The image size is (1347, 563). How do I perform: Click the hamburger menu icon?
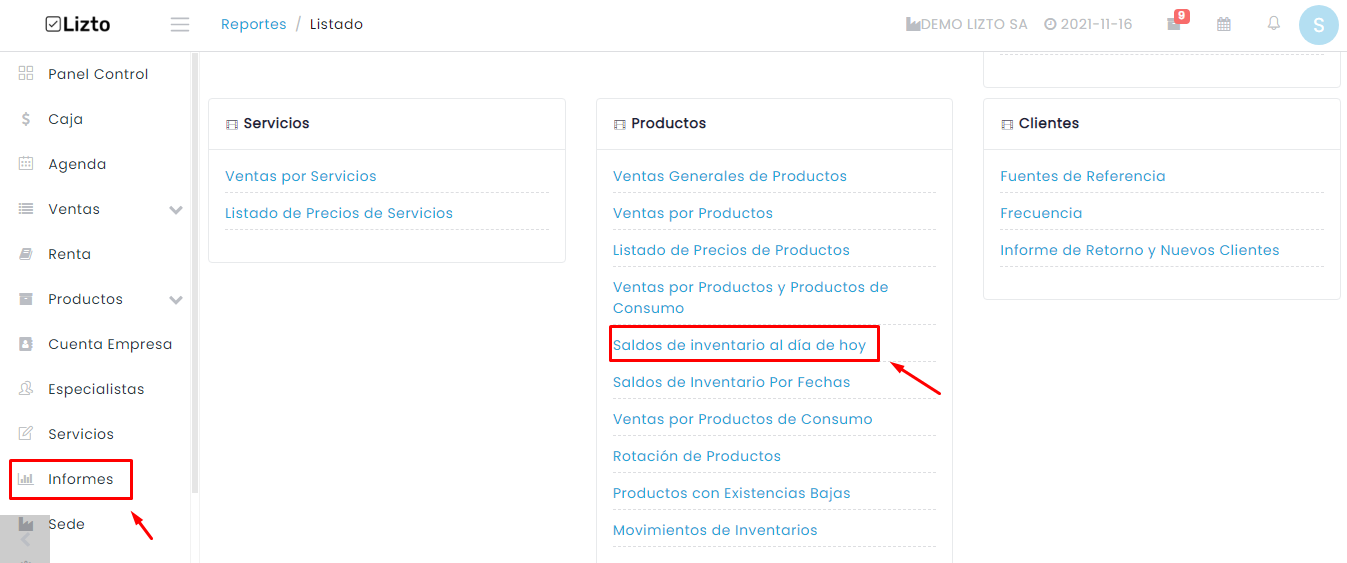click(180, 25)
